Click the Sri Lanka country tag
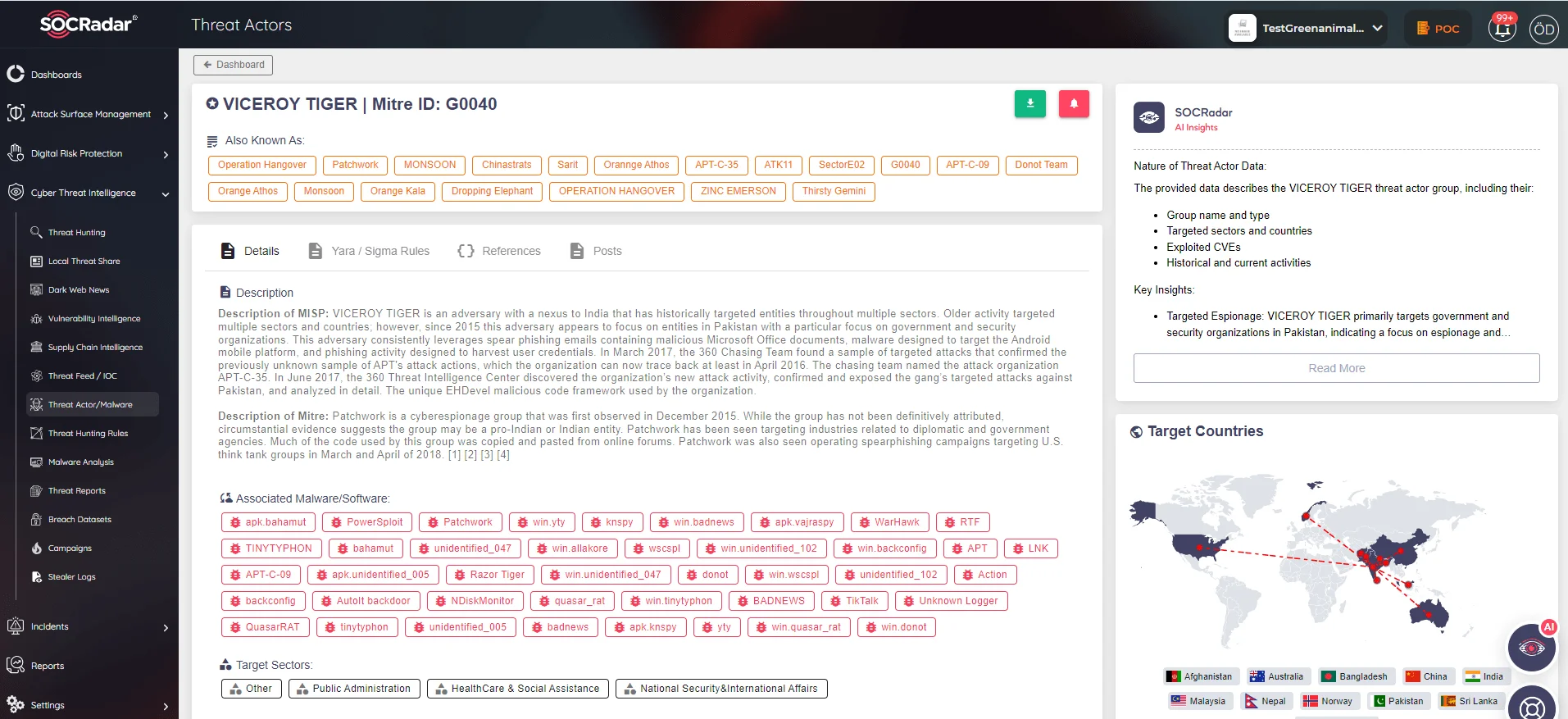This screenshot has width=1568, height=719. (x=1471, y=701)
